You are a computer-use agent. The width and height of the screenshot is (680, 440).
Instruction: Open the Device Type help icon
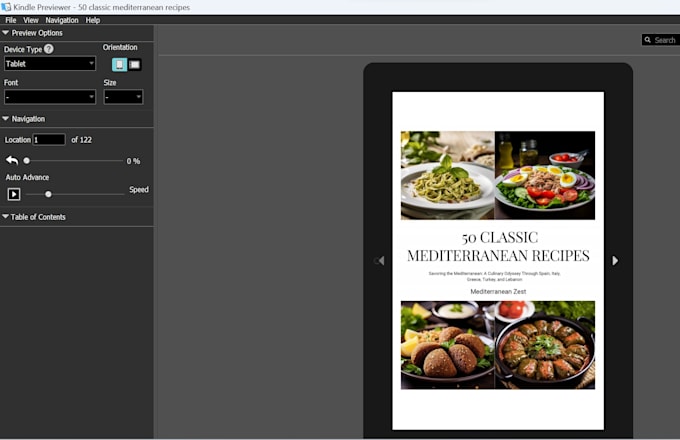[49, 49]
